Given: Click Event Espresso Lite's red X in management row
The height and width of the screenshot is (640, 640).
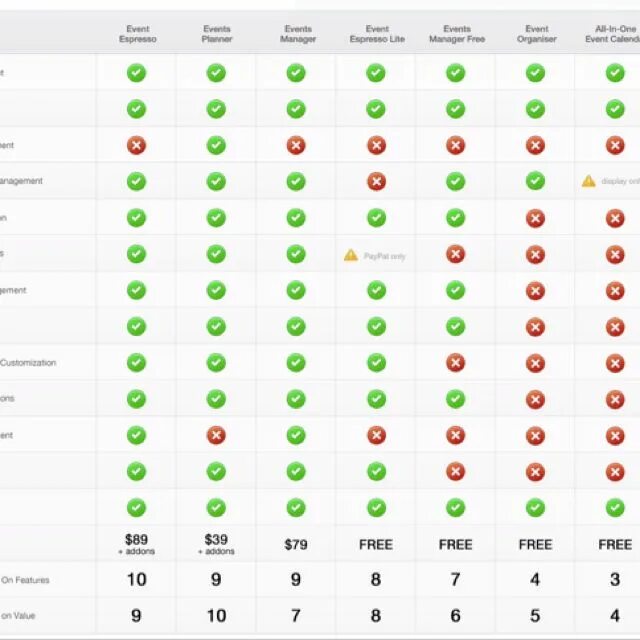Looking at the screenshot, I should 376,182.
